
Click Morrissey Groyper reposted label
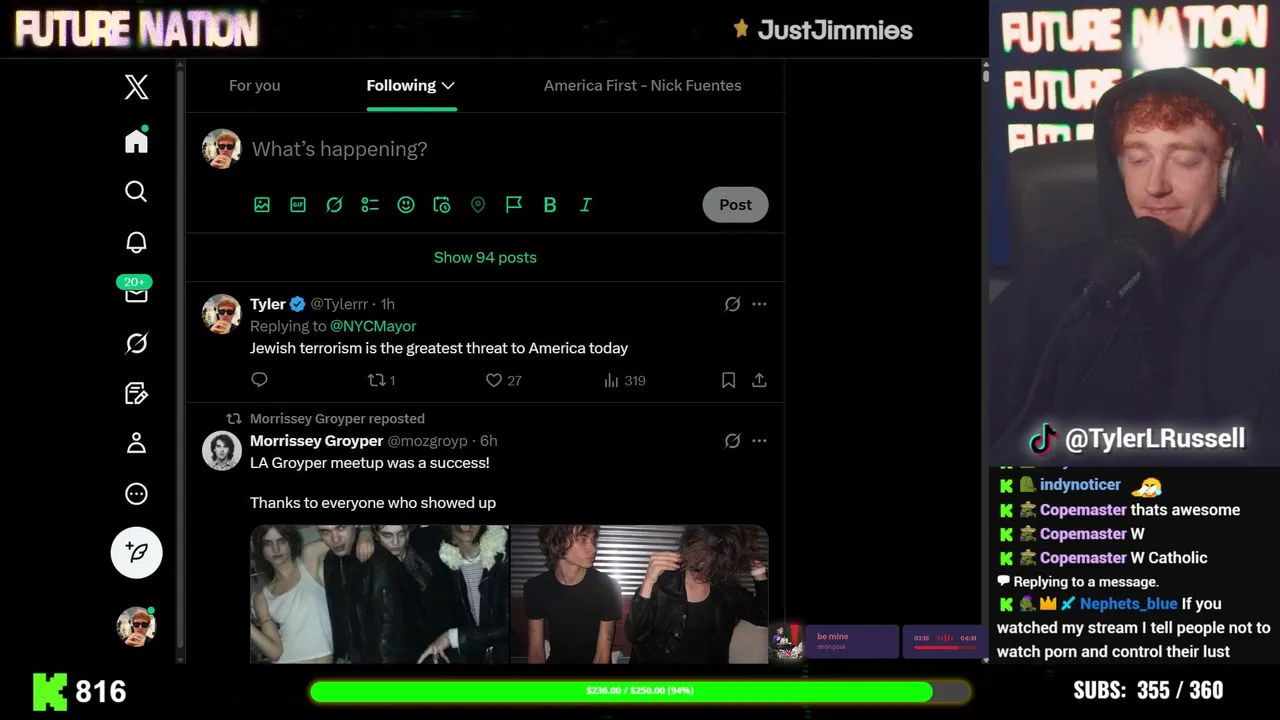tap(337, 419)
